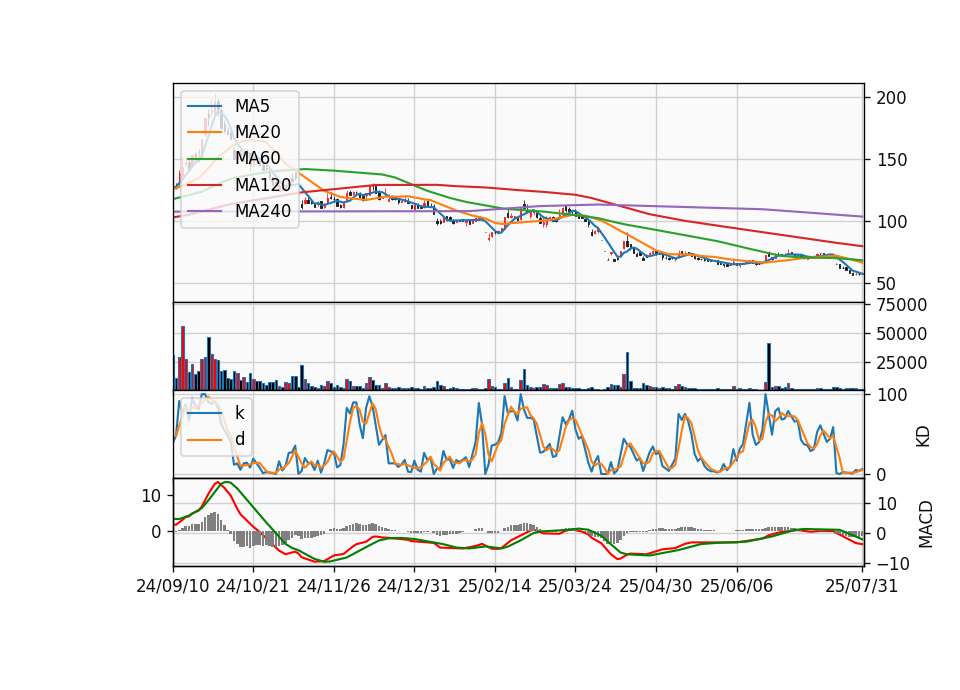Click the 50 price axis tick
Viewport: 960px width, 690px height.
pos(886,283)
